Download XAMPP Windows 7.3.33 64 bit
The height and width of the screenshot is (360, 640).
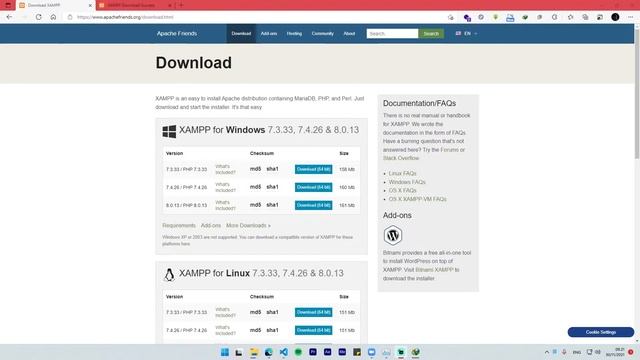tap(313, 169)
